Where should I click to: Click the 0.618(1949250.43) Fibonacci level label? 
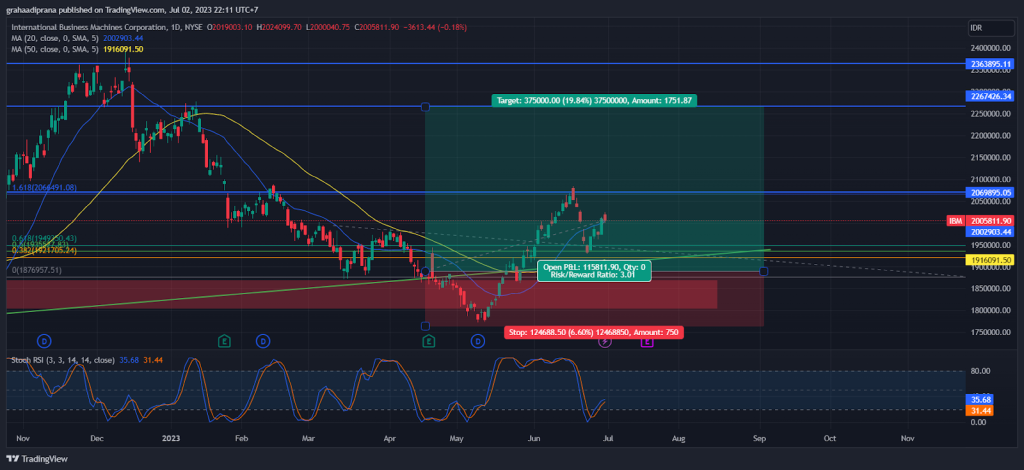44,238
